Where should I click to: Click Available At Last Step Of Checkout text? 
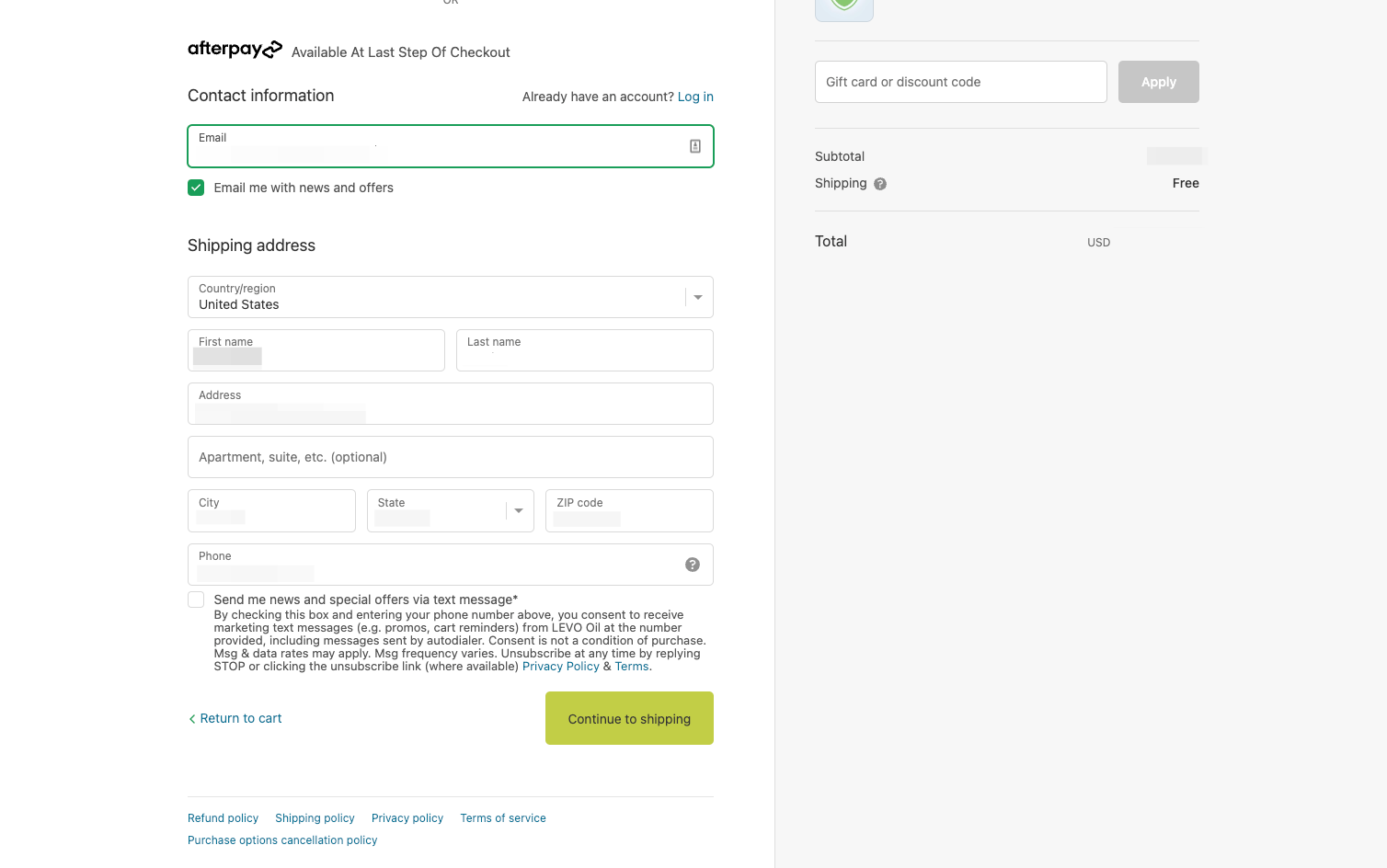coord(400,52)
